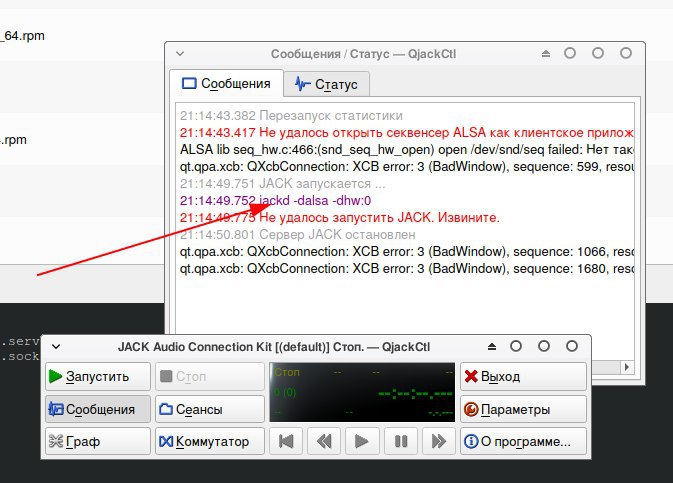Click XCB error line with sequence 1066
This screenshot has width=673, height=483.
pyautogui.click(x=406, y=252)
